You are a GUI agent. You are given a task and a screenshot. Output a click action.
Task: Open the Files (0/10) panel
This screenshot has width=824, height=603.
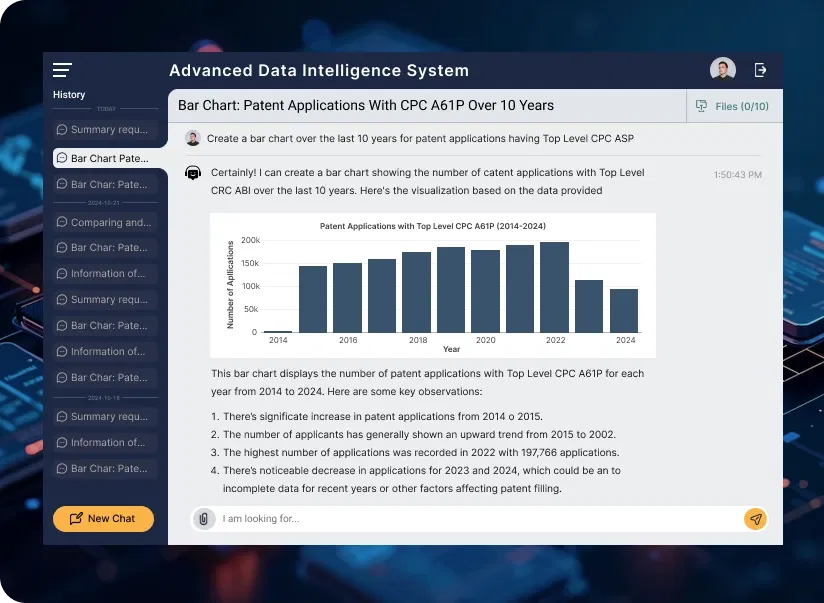click(733, 106)
